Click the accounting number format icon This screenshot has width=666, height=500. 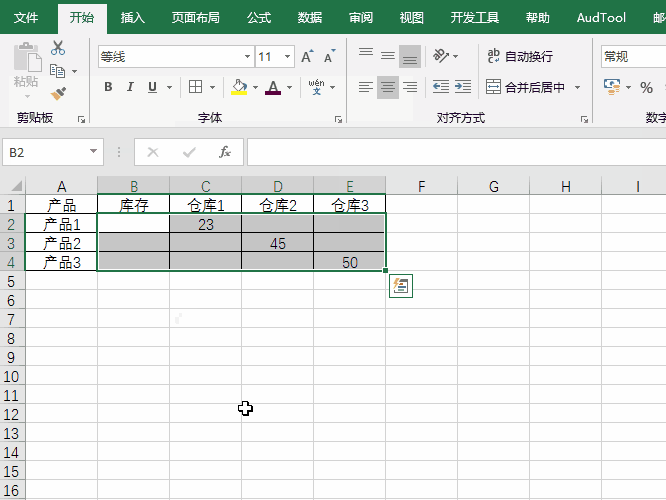pyautogui.click(x=612, y=87)
